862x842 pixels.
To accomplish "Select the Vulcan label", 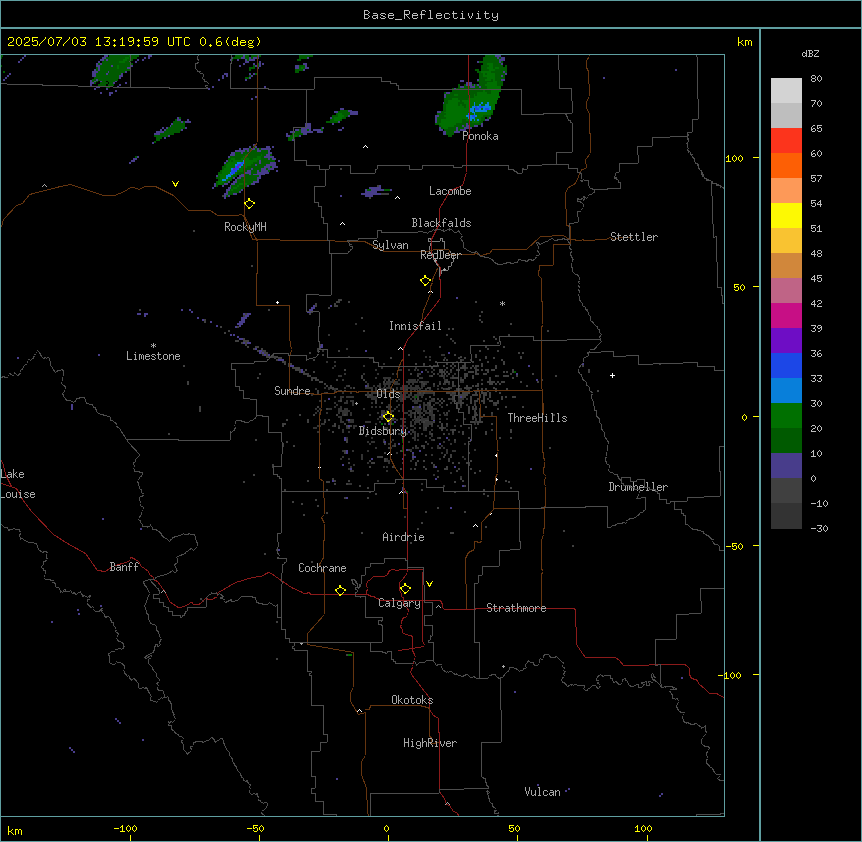I will pos(542,792).
